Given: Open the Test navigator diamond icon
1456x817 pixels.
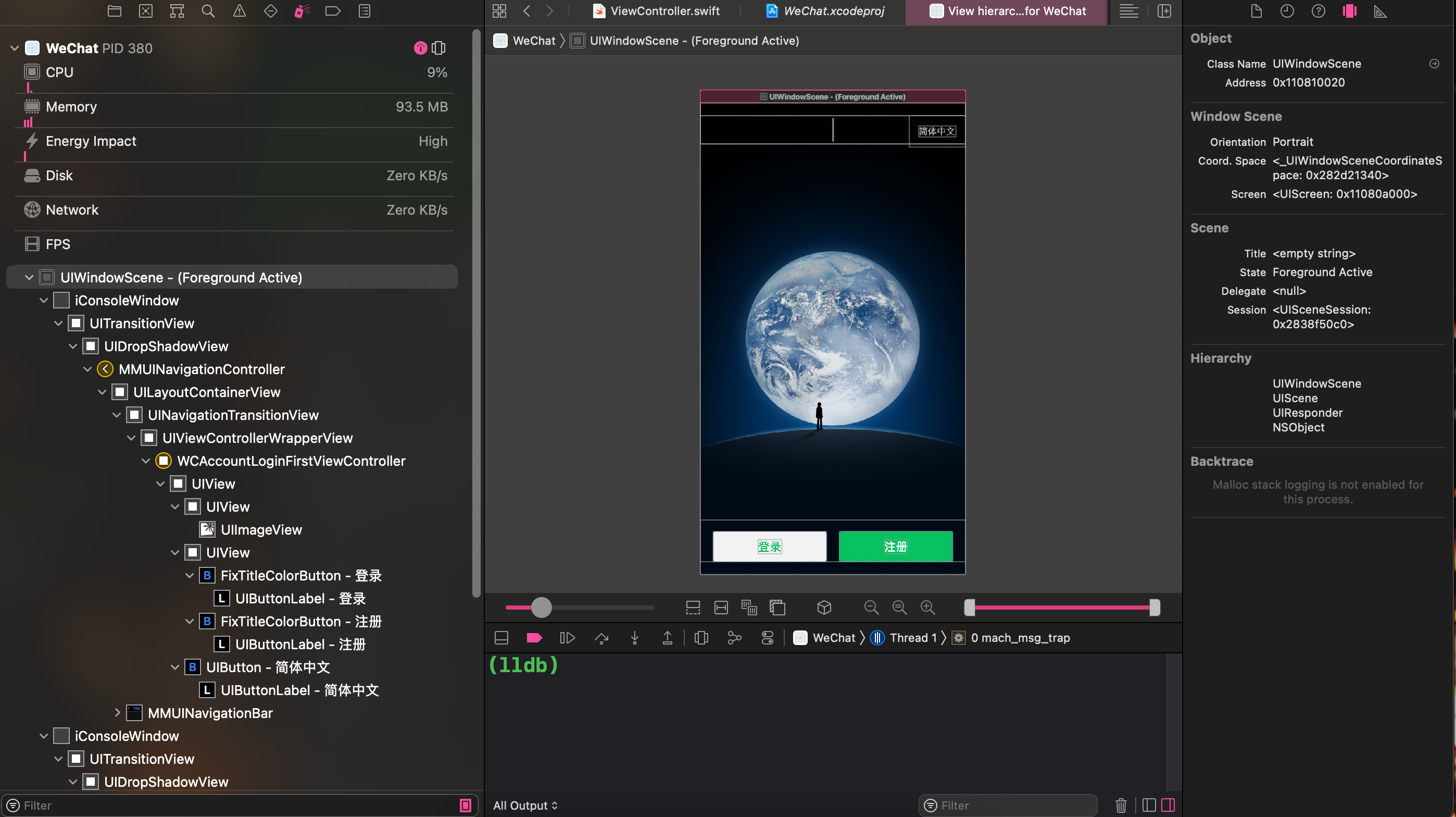Looking at the screenshot, I should pyautogui.click(x=271, y=11).
